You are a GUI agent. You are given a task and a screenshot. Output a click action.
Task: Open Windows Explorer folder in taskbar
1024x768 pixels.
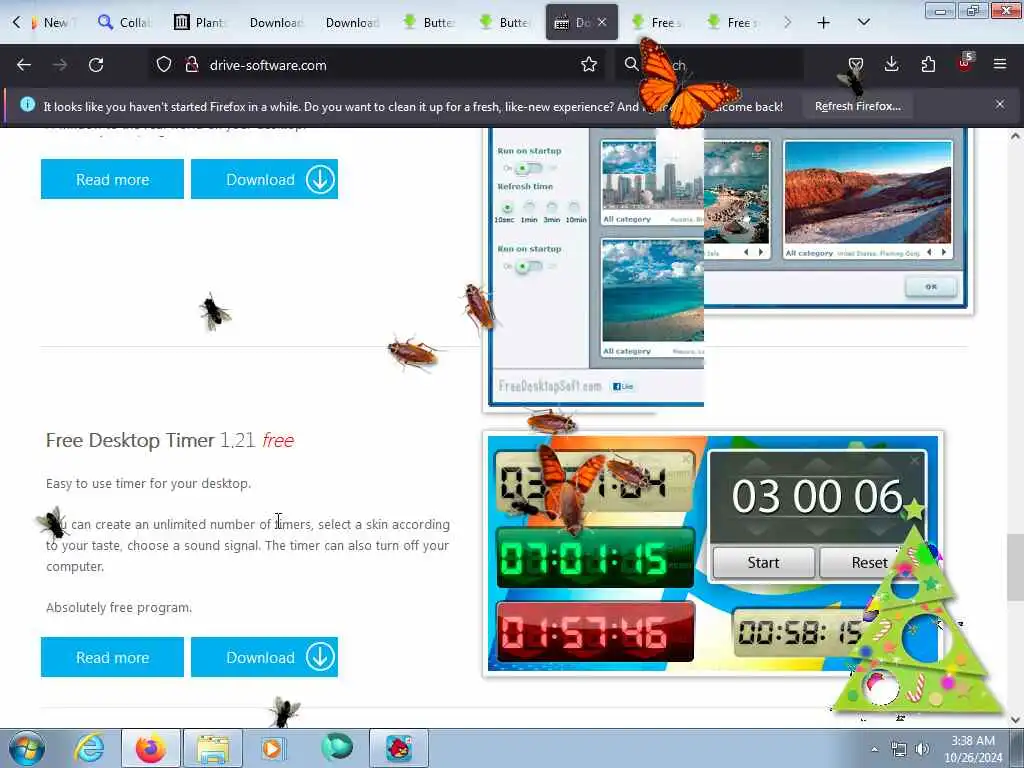point(213,748)
